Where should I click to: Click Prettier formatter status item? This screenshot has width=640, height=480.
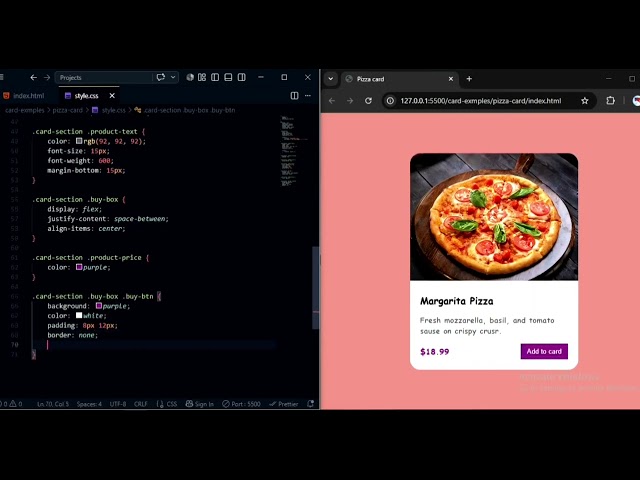(284, 404)
